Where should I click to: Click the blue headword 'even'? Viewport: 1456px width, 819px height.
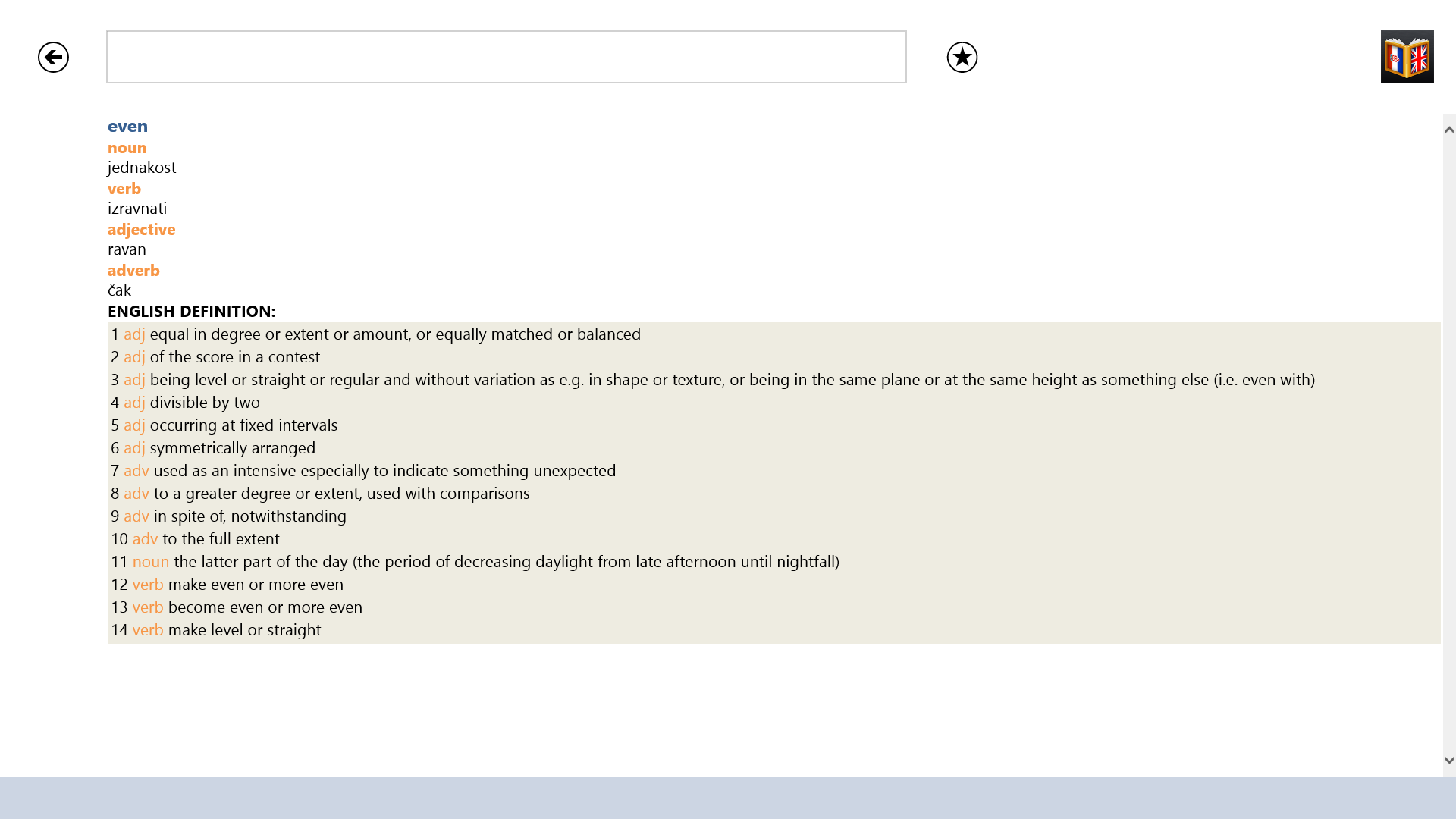[127, 126]
